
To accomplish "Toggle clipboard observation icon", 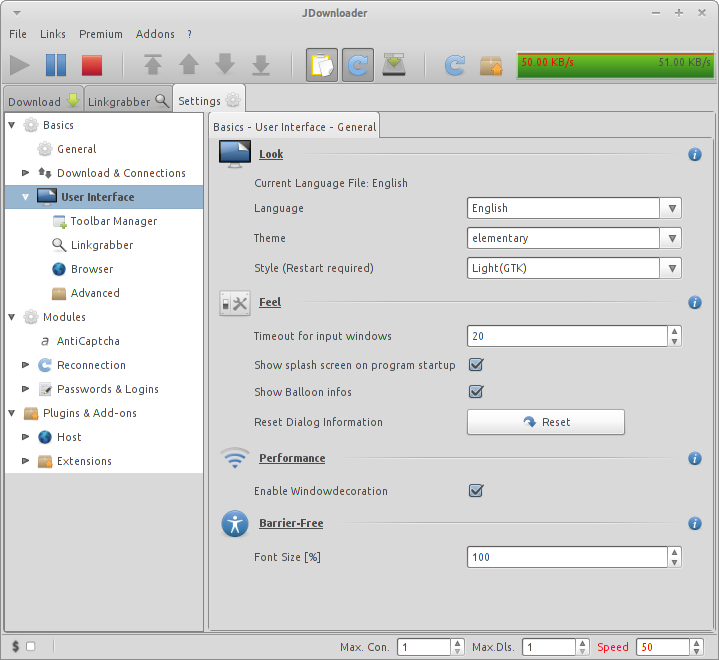I will (322, 65).
